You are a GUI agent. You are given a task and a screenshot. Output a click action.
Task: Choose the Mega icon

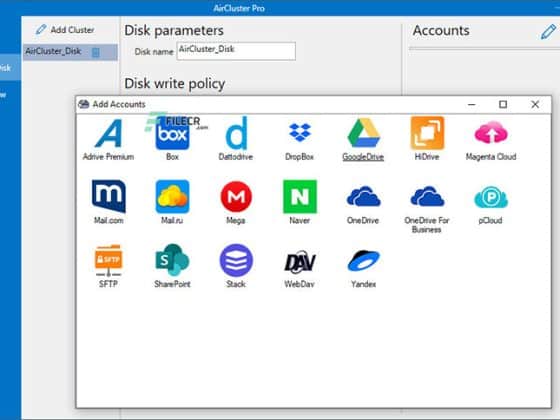(236, 196)
